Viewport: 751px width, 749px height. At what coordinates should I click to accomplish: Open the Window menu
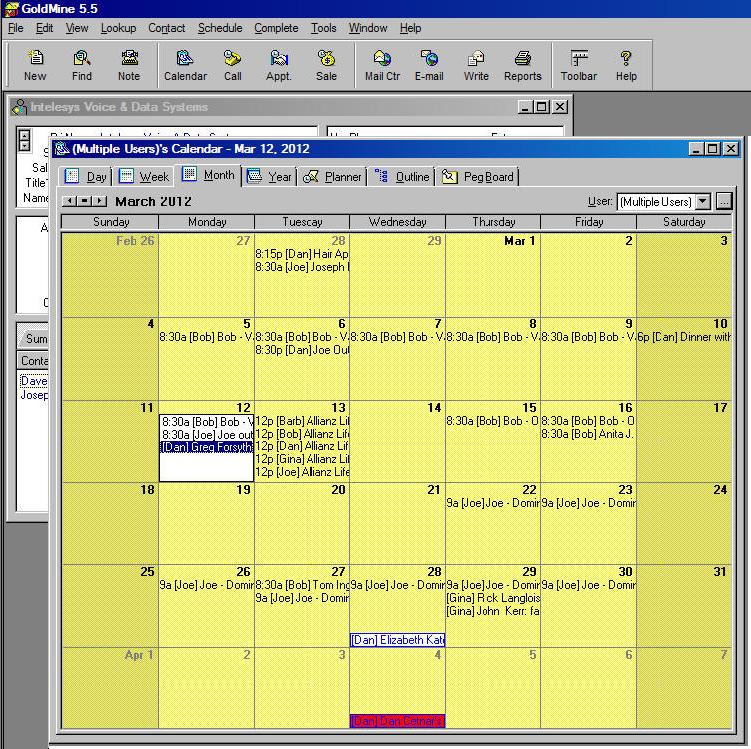click(367, 28)
